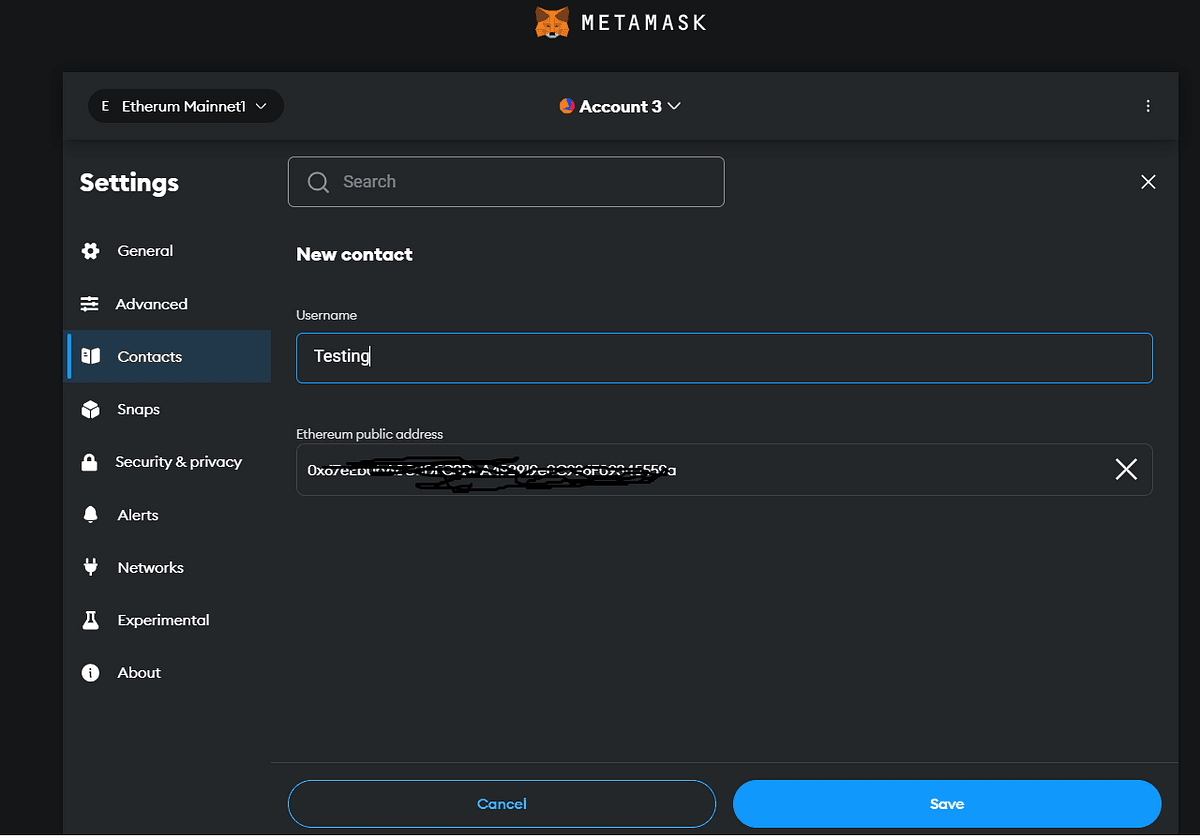
Task: Cancel adding the new contact
Action: 502,804
